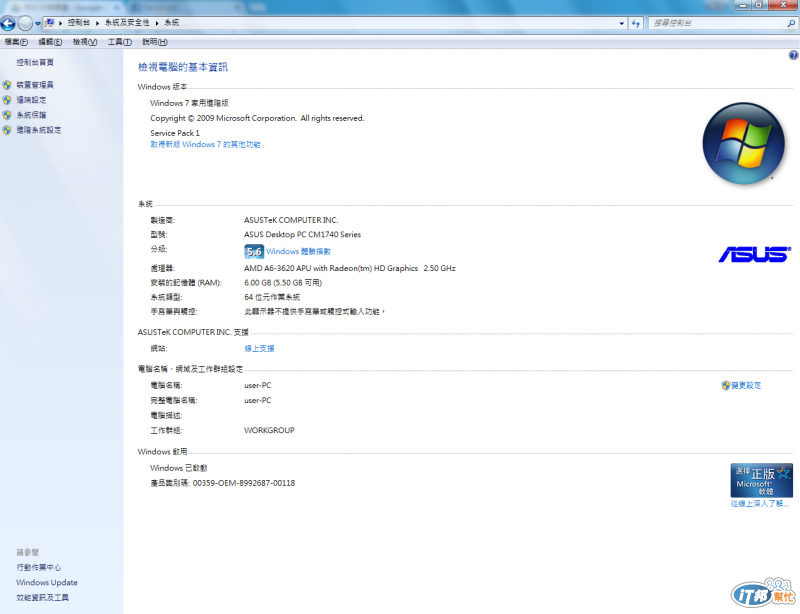800x614 pixels.
Task: Click 變更設定 link
Action: coord(746,385)
